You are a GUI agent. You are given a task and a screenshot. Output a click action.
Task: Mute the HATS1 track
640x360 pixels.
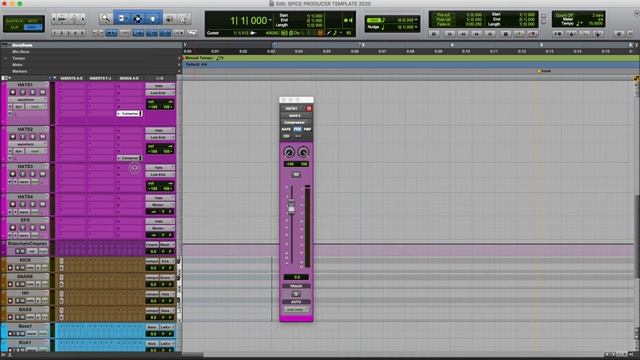click(42, 92)
